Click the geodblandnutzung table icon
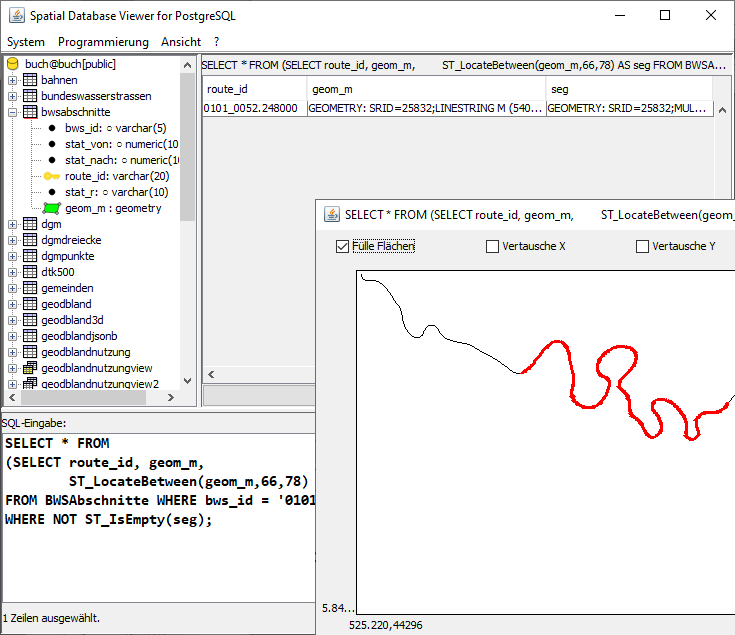 pos(30,351)
